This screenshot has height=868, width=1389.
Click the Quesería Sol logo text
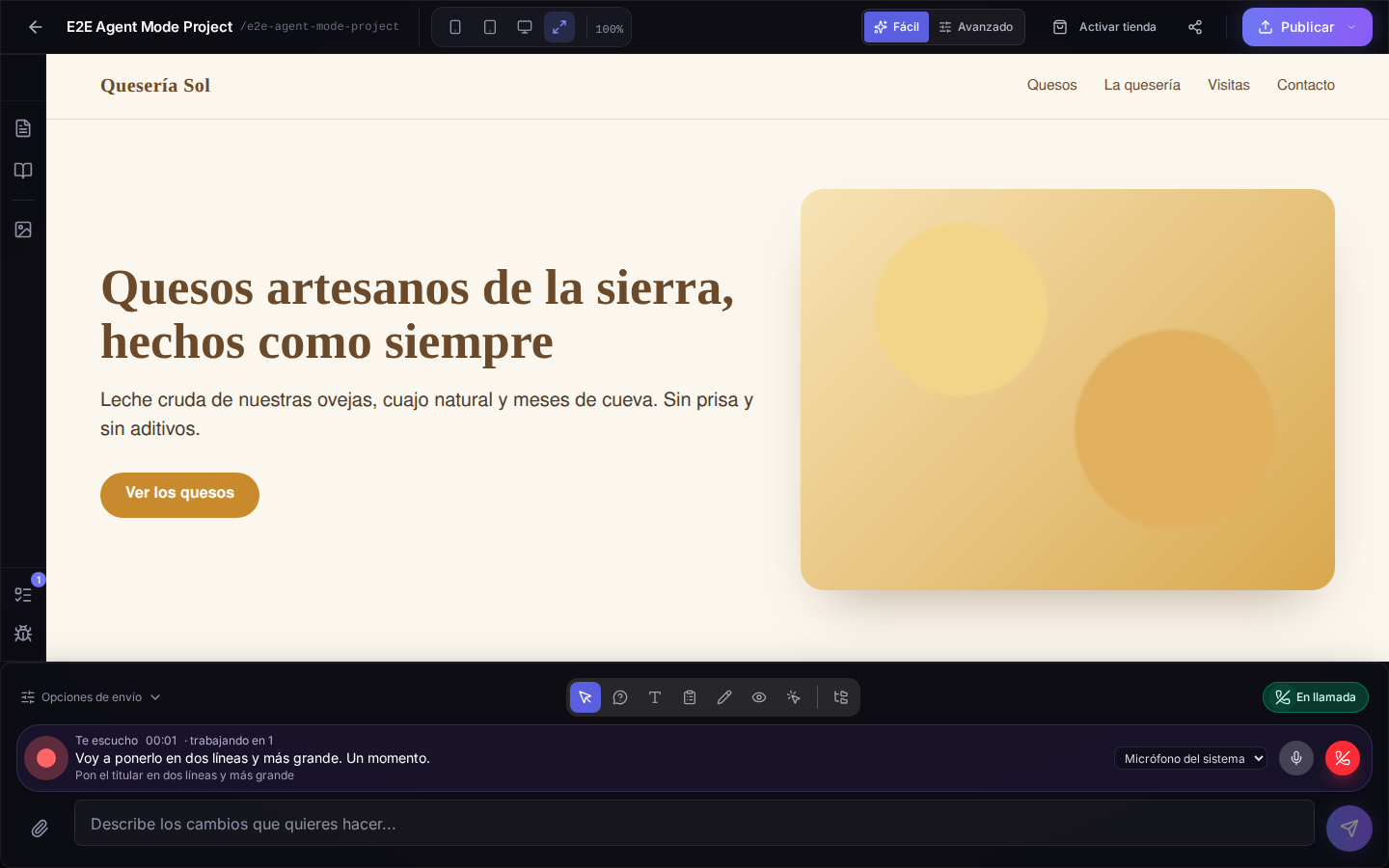[155, 86]
